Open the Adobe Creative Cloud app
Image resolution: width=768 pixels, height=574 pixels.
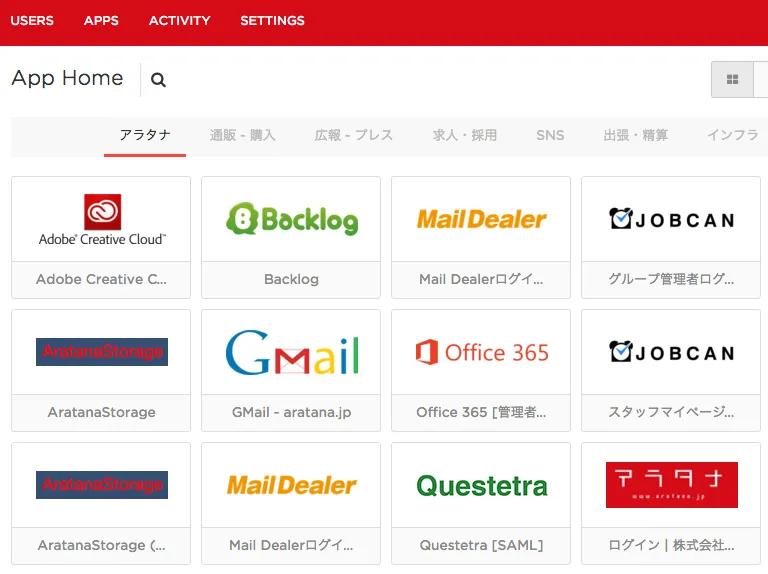tap(101, 220)
